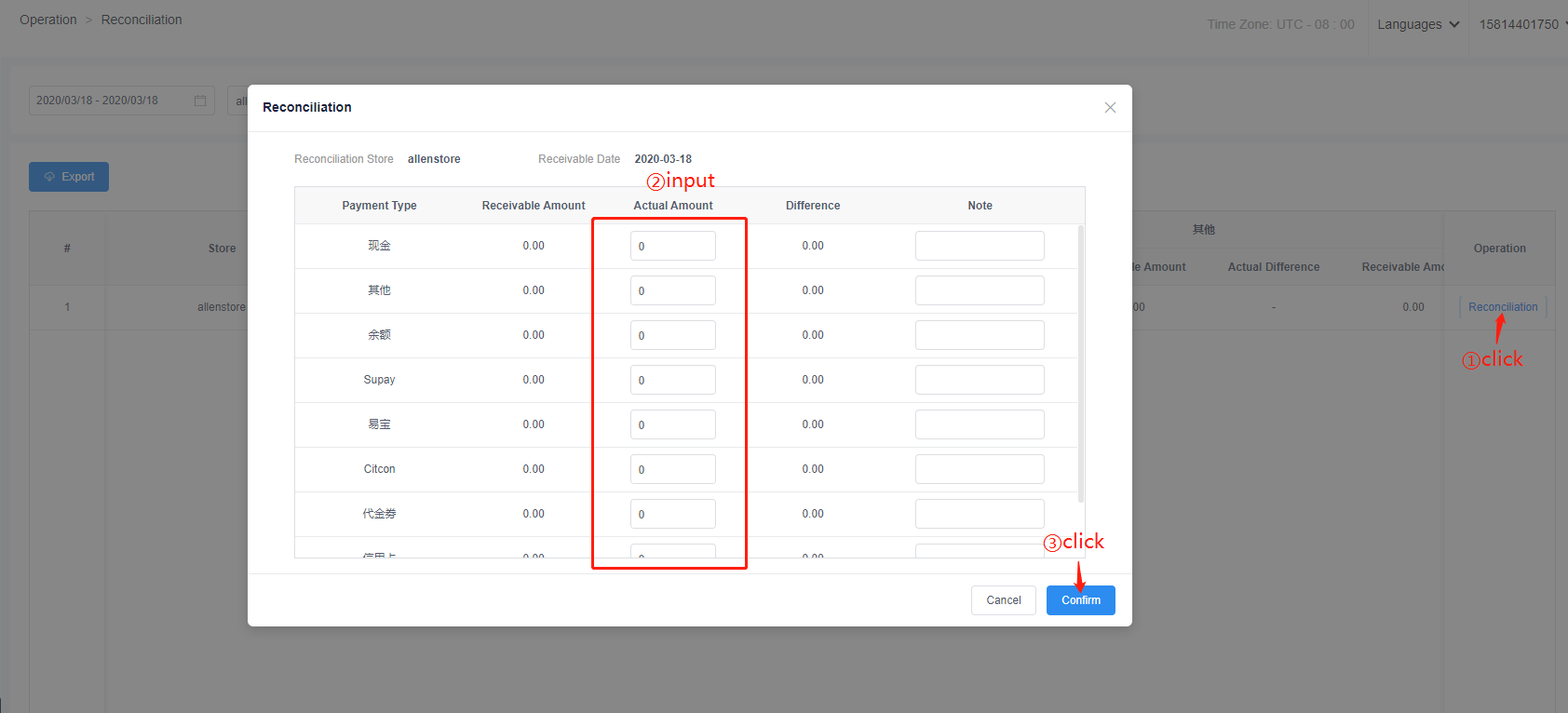Open the account 15814401750 menu
The width and height of the screenshot is (1568, 713).
click(1521, 24)
